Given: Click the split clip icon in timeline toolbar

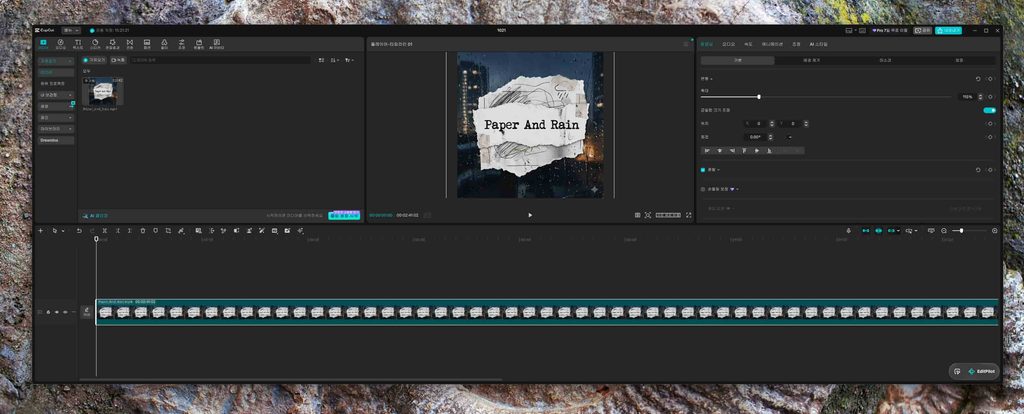Looking at the screenshot, I should [x=104, y=231].
